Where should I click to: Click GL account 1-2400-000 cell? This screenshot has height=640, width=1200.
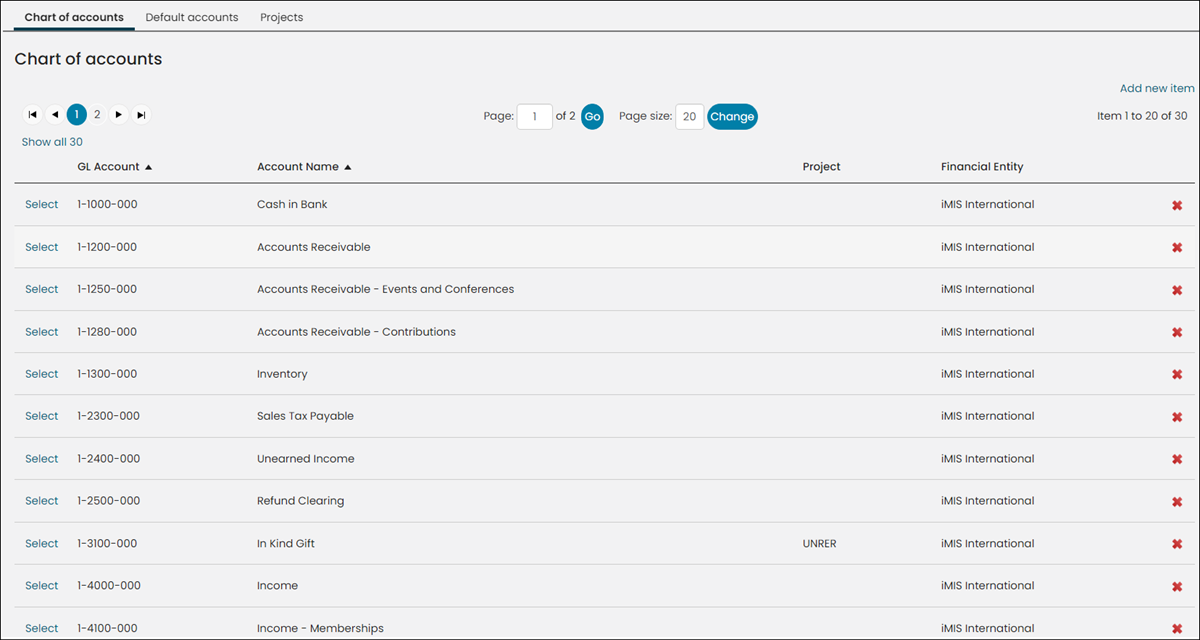coord(108,459)
